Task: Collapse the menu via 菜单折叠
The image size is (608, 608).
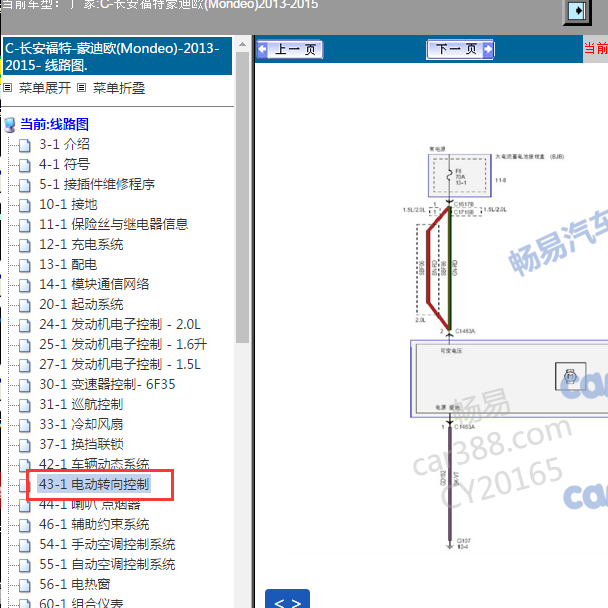Action: pyautogui.click(x=119, y=88)
